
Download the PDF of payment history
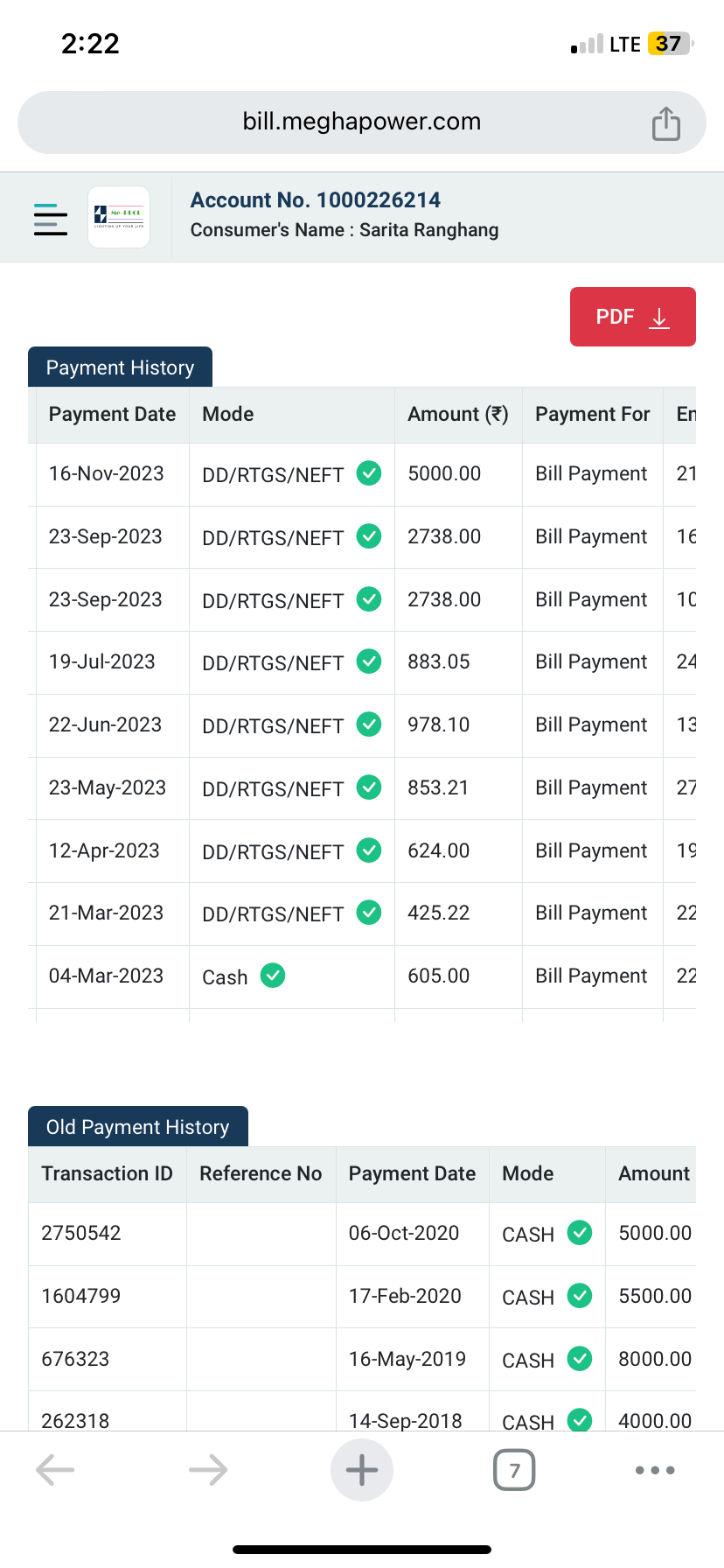632,317
